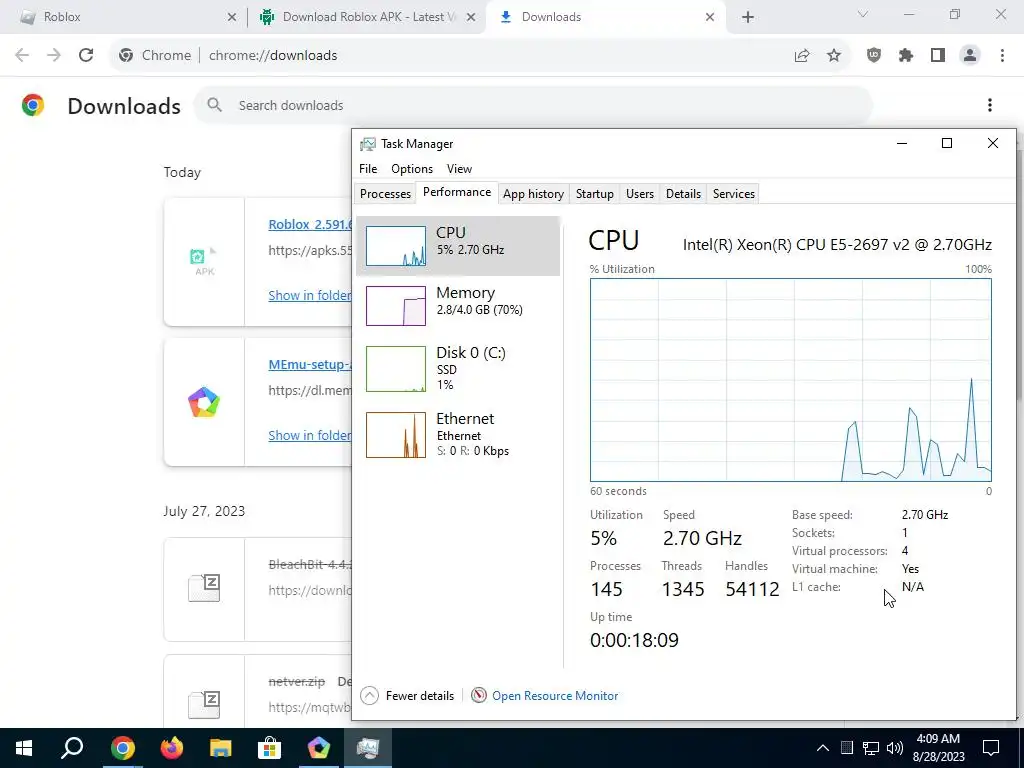Switch to the Processes tab
The width and height of the screenshot is (1024, 768).
(x=385, y=194)
